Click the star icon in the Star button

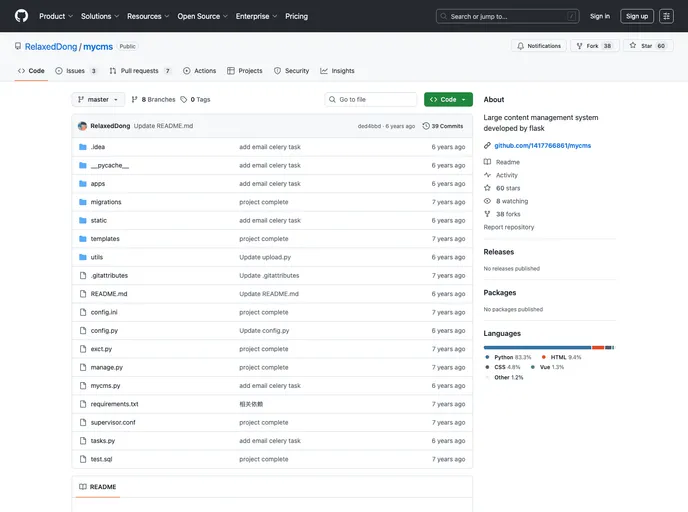pyautogui.click(x=633, y=45)
